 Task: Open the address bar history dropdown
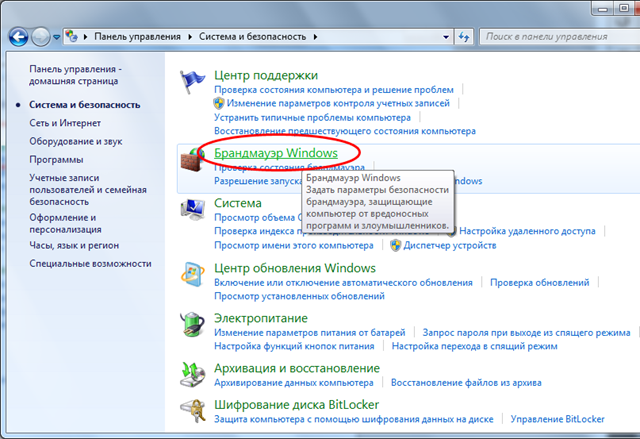pos(446,37)
